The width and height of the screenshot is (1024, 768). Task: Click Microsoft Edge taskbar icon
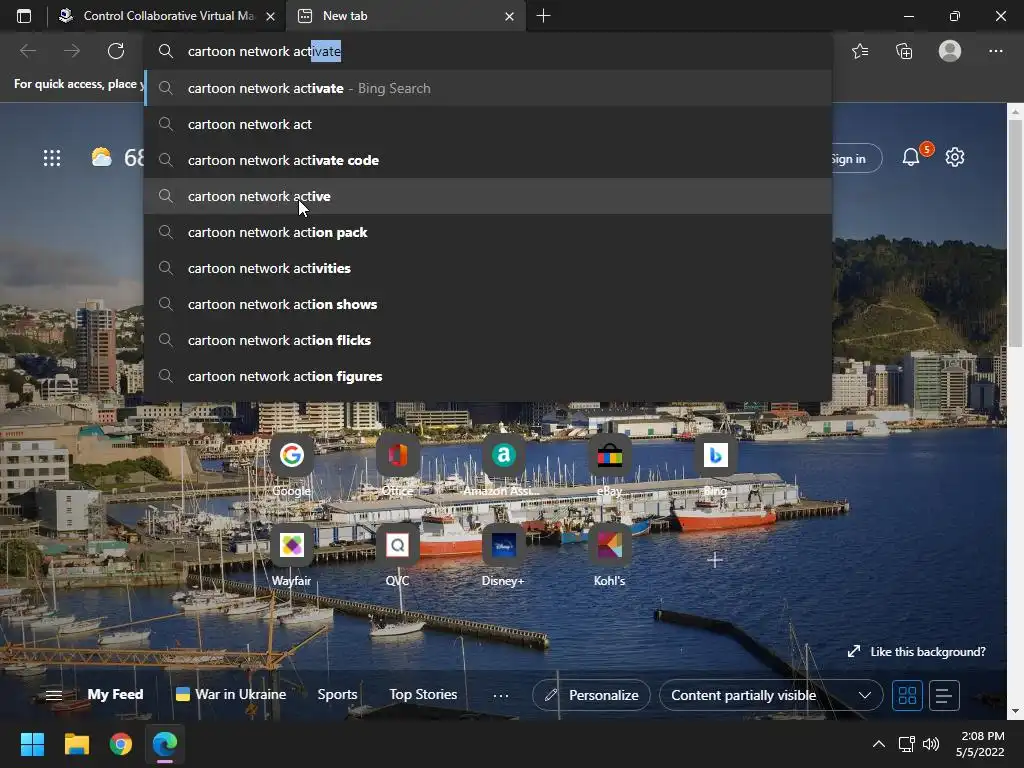pos(165,744)
